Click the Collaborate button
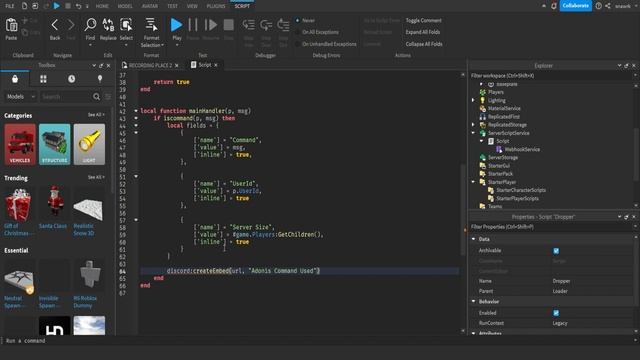 [576, 6]
